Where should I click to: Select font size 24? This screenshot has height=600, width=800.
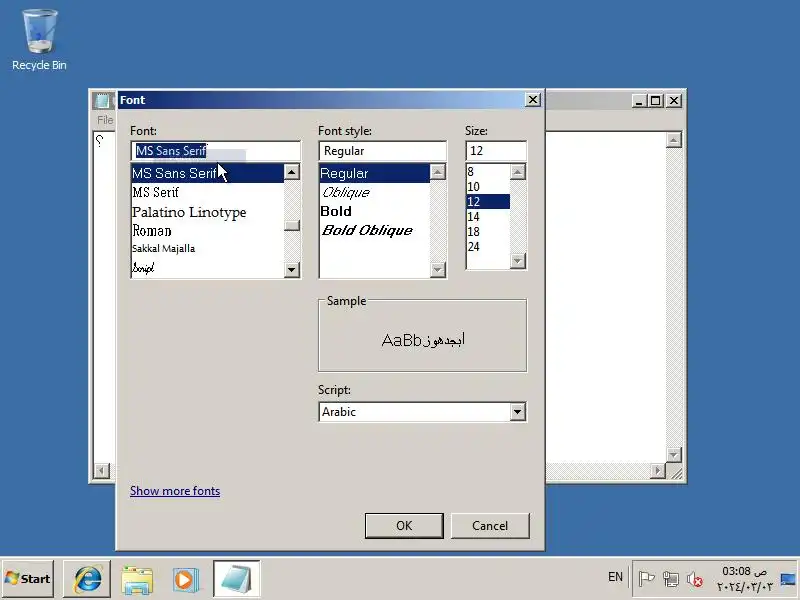[488, 247]
